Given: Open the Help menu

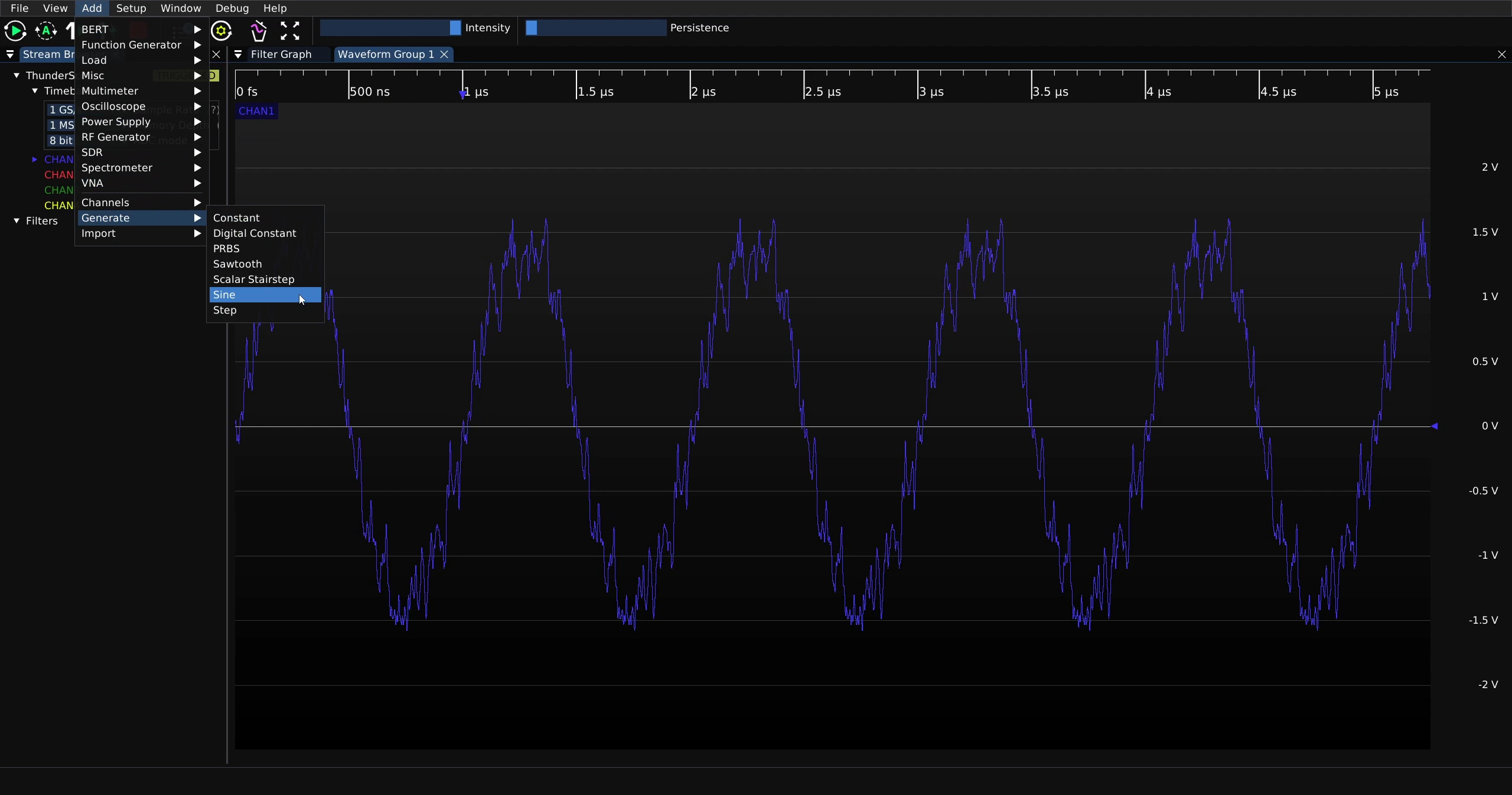Looking at the screenshot, I should pyautogui.click(x=275, y=8).
